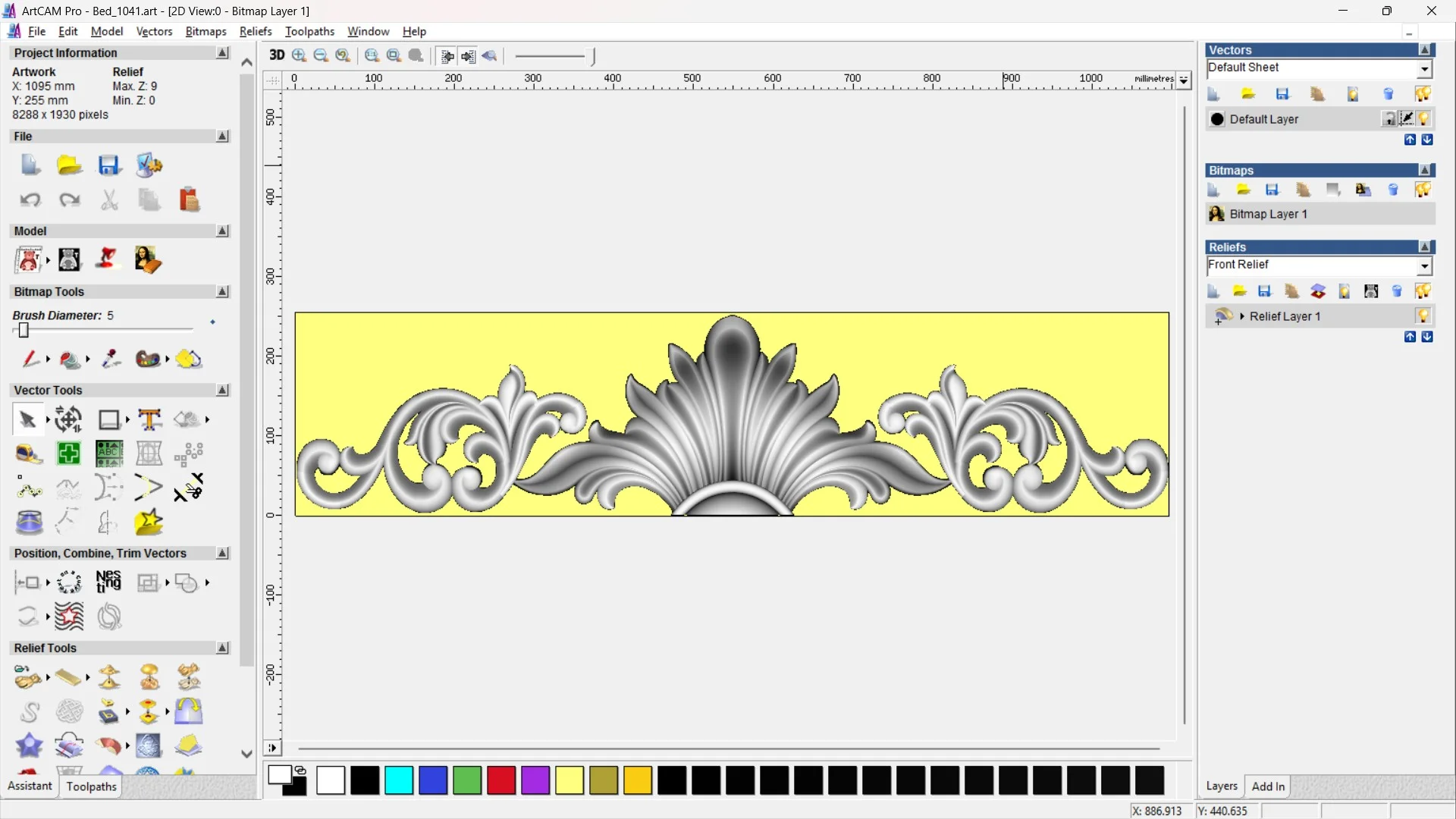Collapse the Bitmap Tools section
1456x819 pixels.
(222, 292)
